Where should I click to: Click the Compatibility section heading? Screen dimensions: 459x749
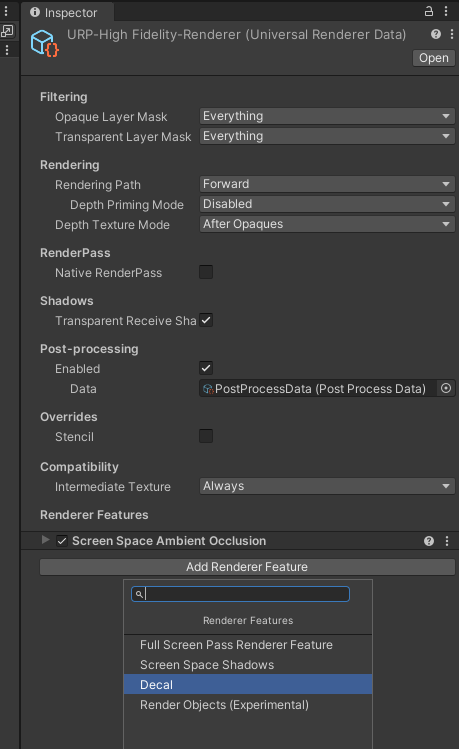click(x=79, y=467)
